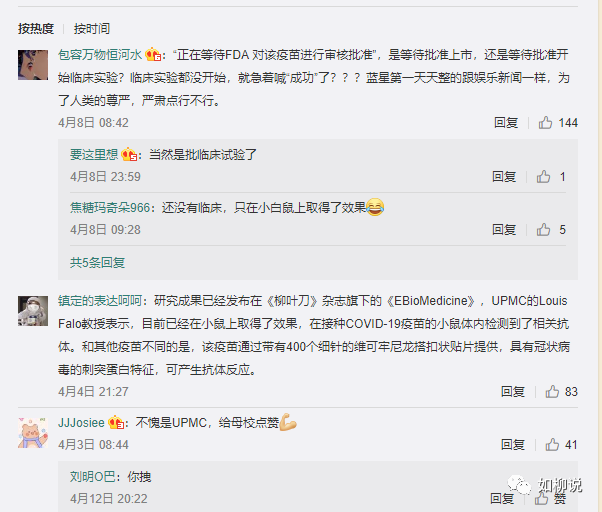The image size is (602, 512).
Task: Like JJJosiee's comment with 41 likes
Action: 552,444
